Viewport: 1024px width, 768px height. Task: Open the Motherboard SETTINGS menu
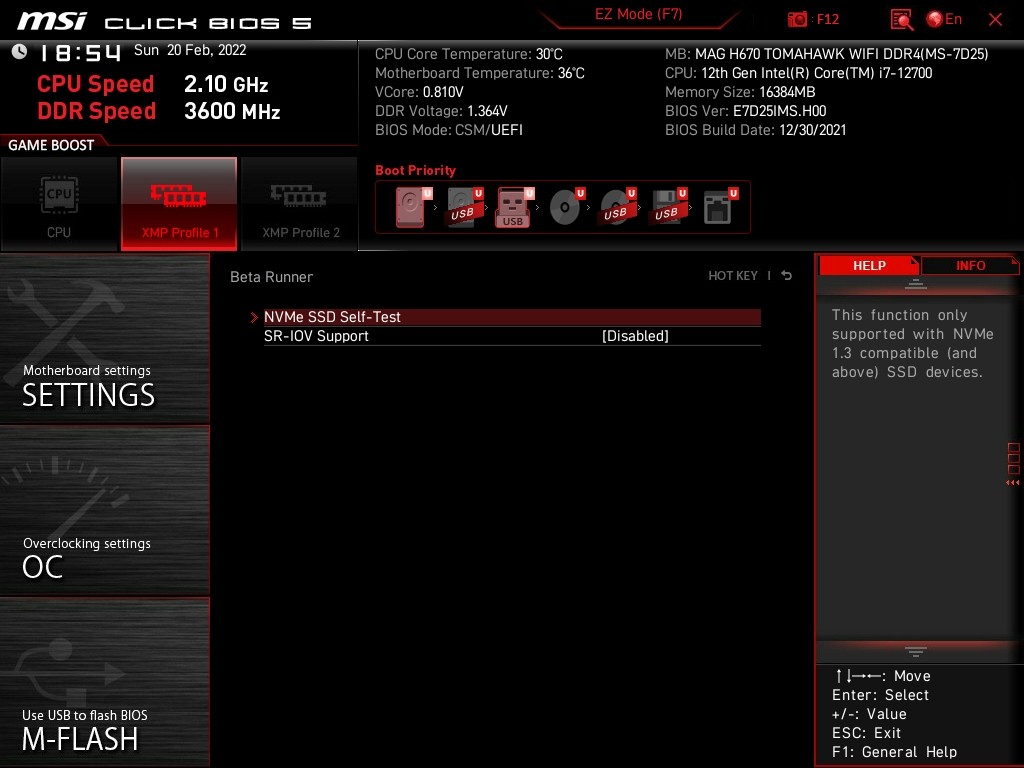coord(104,338)
